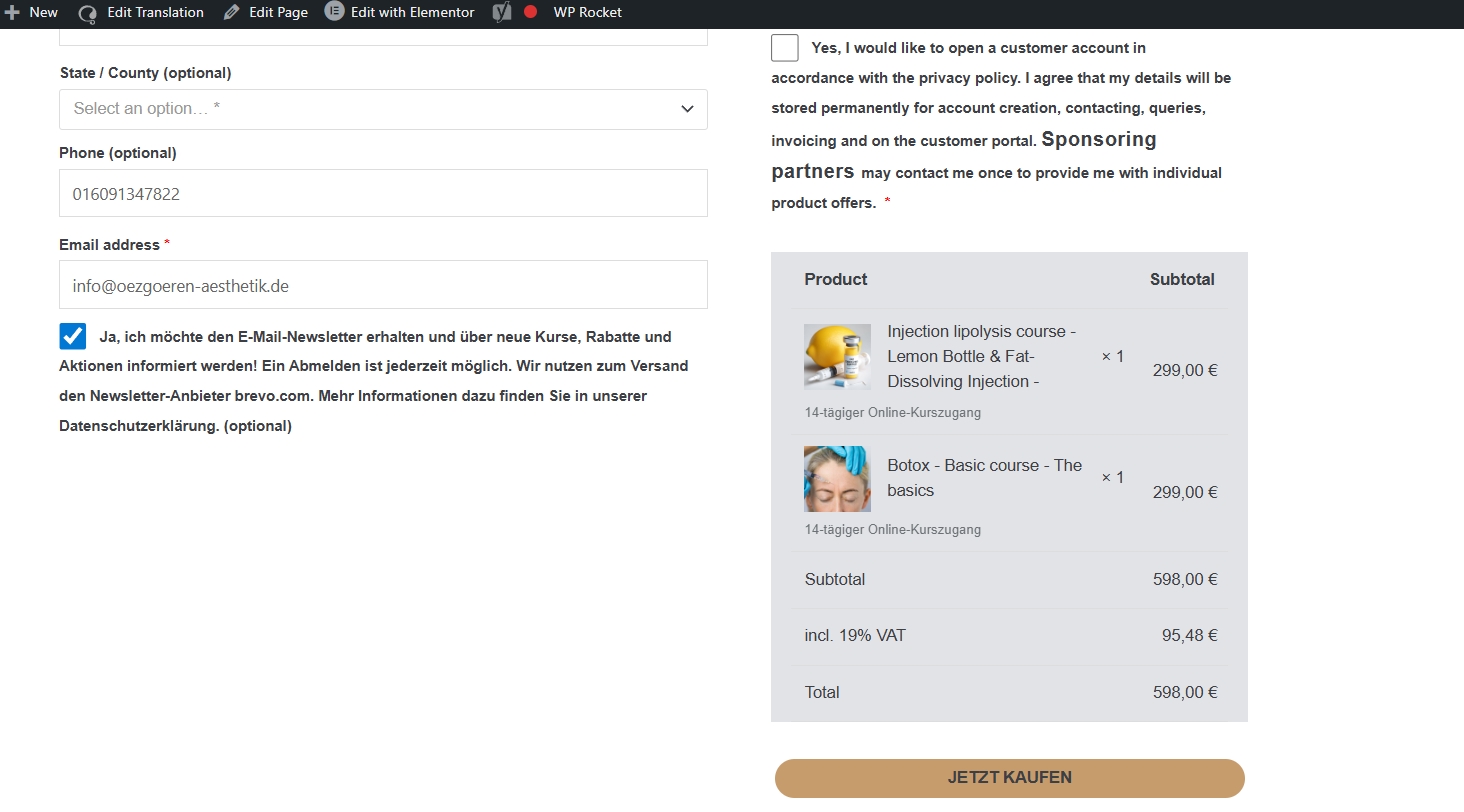
Task: Click the VAT amount 95,48 €
Action: (1189, 635)
